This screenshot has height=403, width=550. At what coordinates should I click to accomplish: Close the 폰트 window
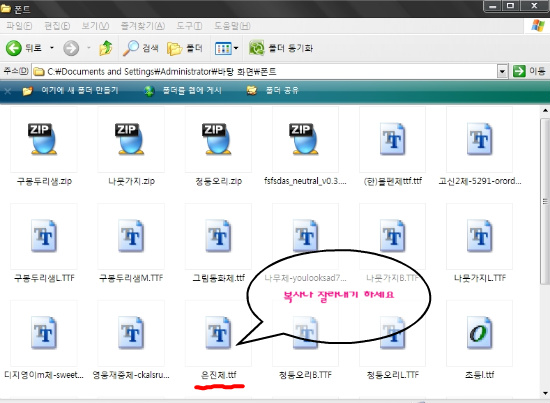[x=534, y=6]
